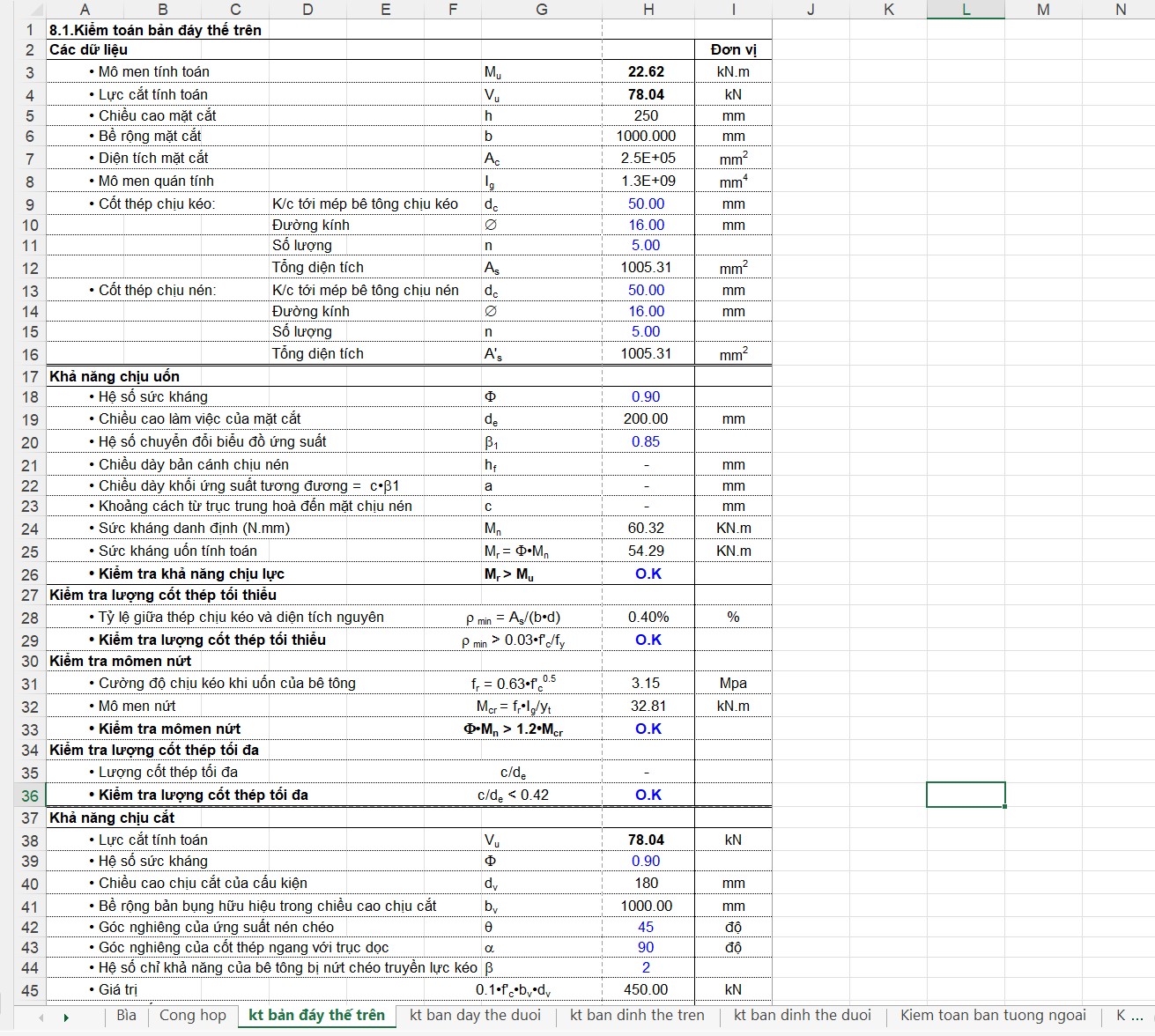Screen dimensions: 1155x1036
Task: Click the Mu value 22.62
Action: point(646,71)
